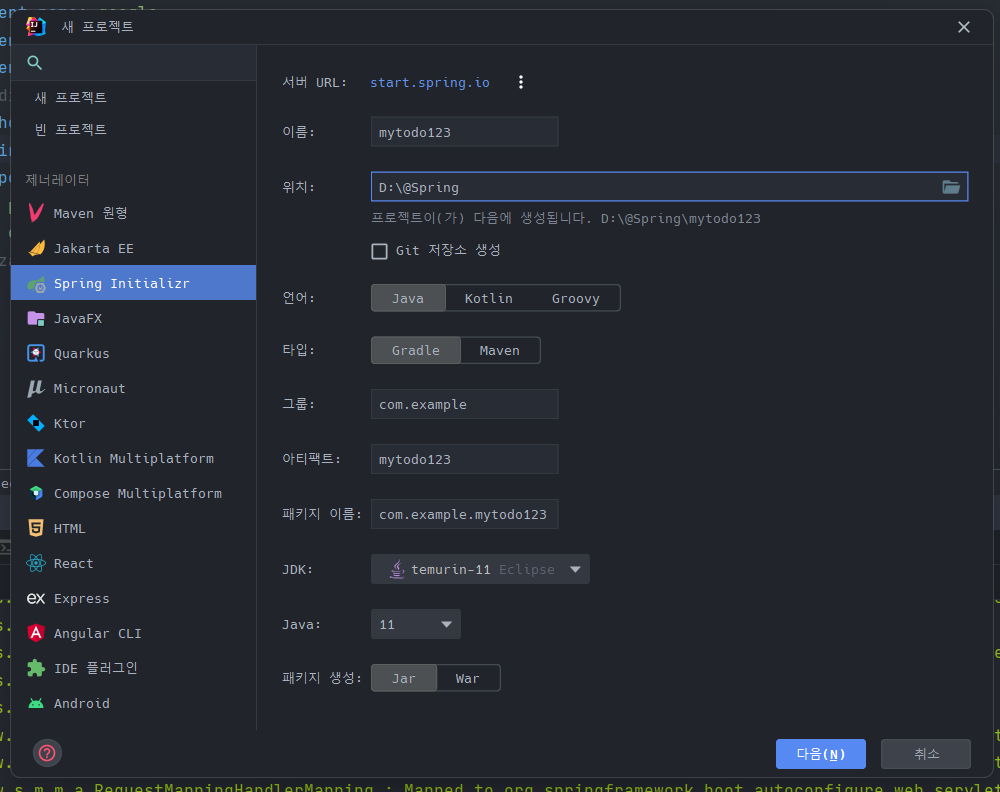Open Compose Multiplatform generator
Viewport: 1000px width, 792px height.
click(x=133, y=494)
